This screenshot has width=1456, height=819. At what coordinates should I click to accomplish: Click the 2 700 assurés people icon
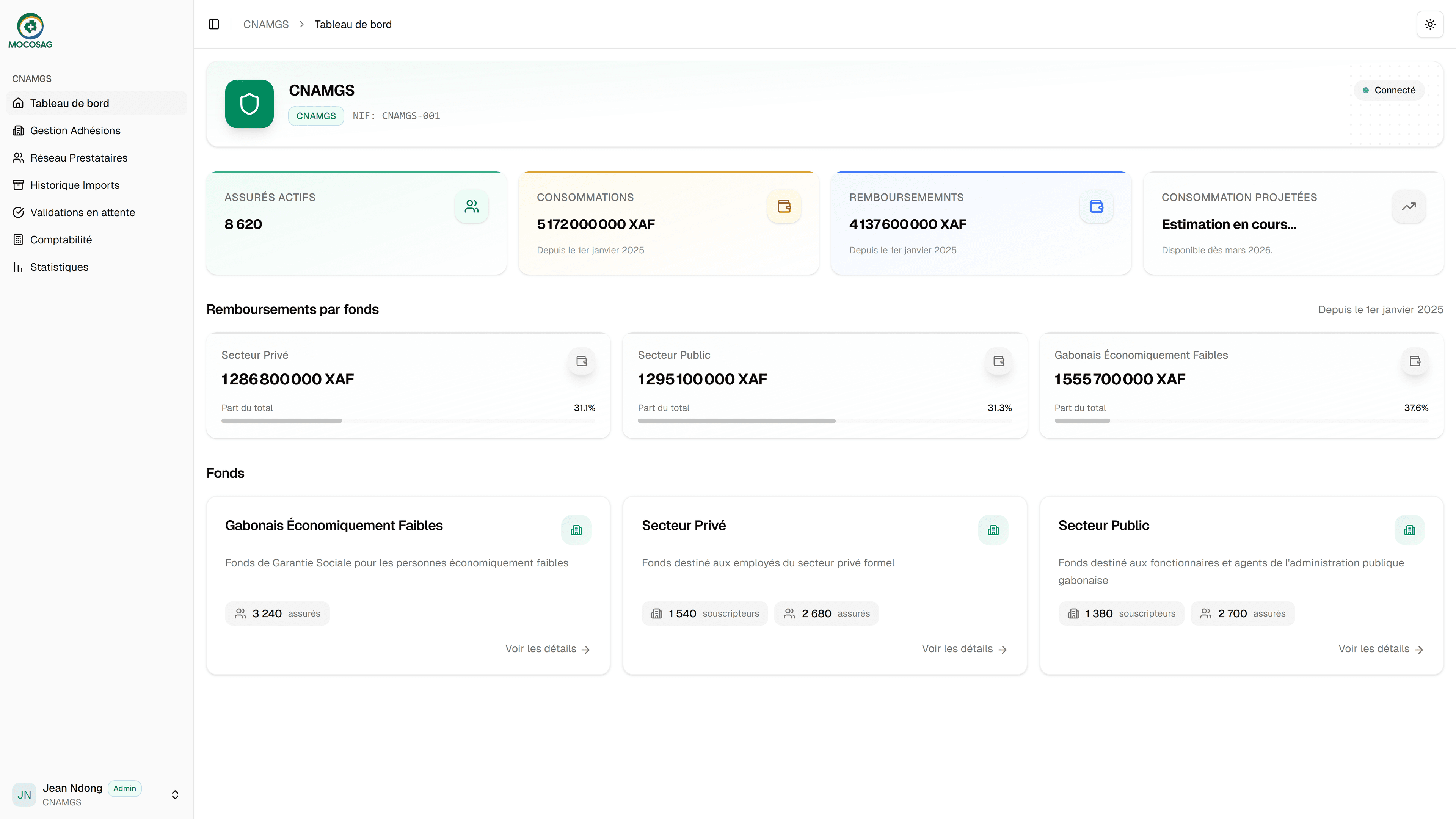(x=1206, y=614)
